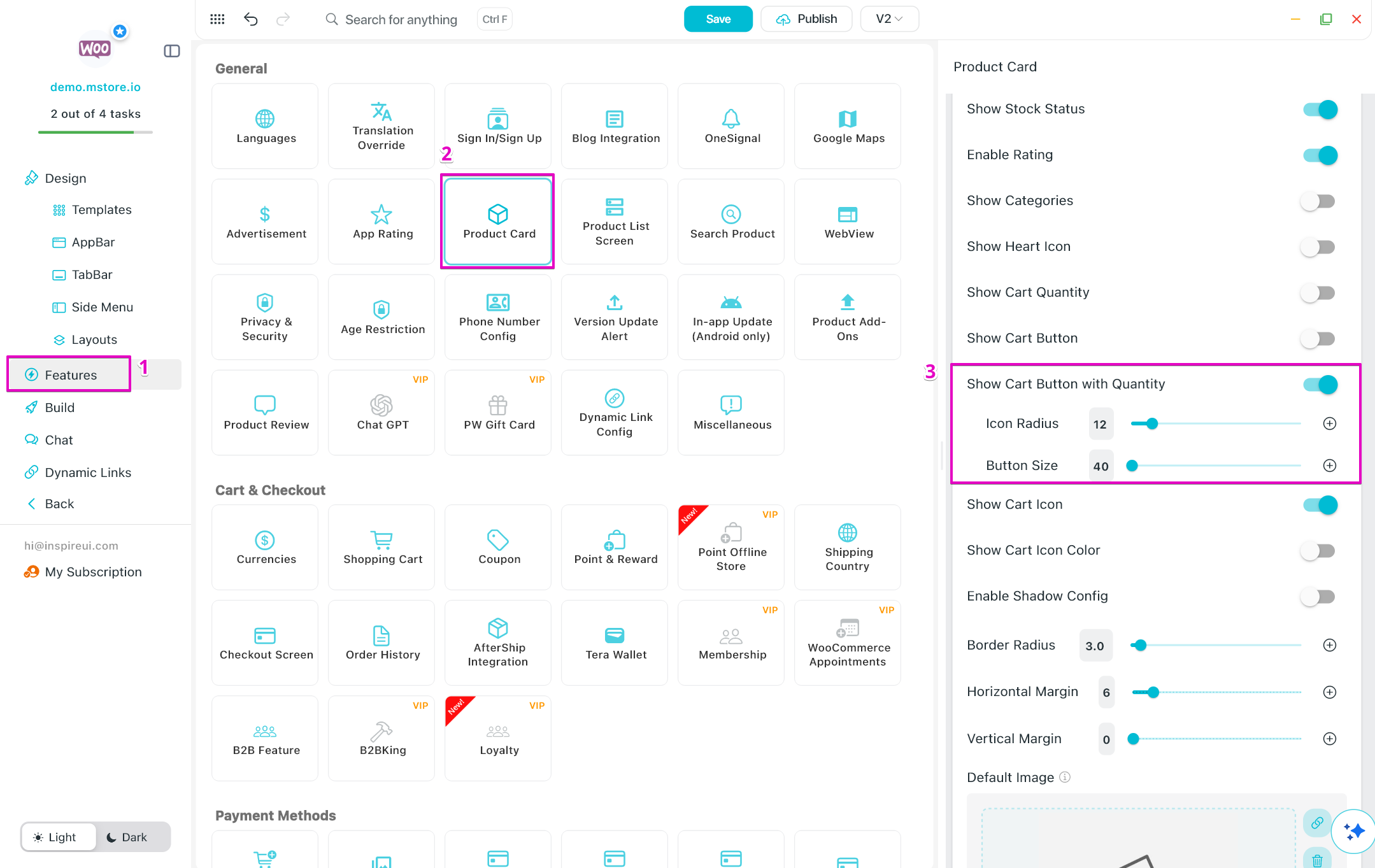Image resolution: width=1375 pixels, height=868 pixels.
Task: Enable the Show Heart Icon toggle
Action: [x=1318, y=247]
